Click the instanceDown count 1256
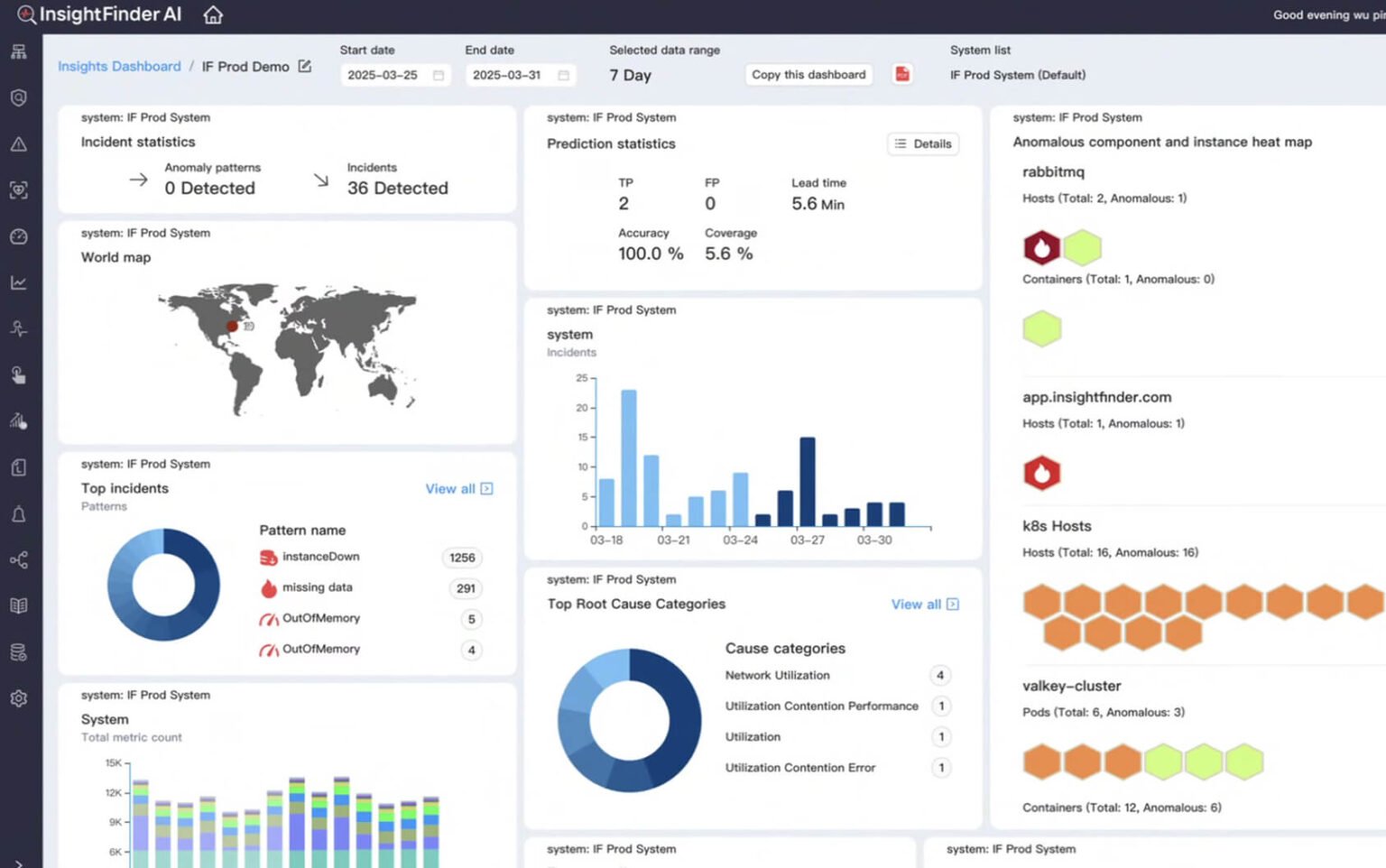 [462, 558]
